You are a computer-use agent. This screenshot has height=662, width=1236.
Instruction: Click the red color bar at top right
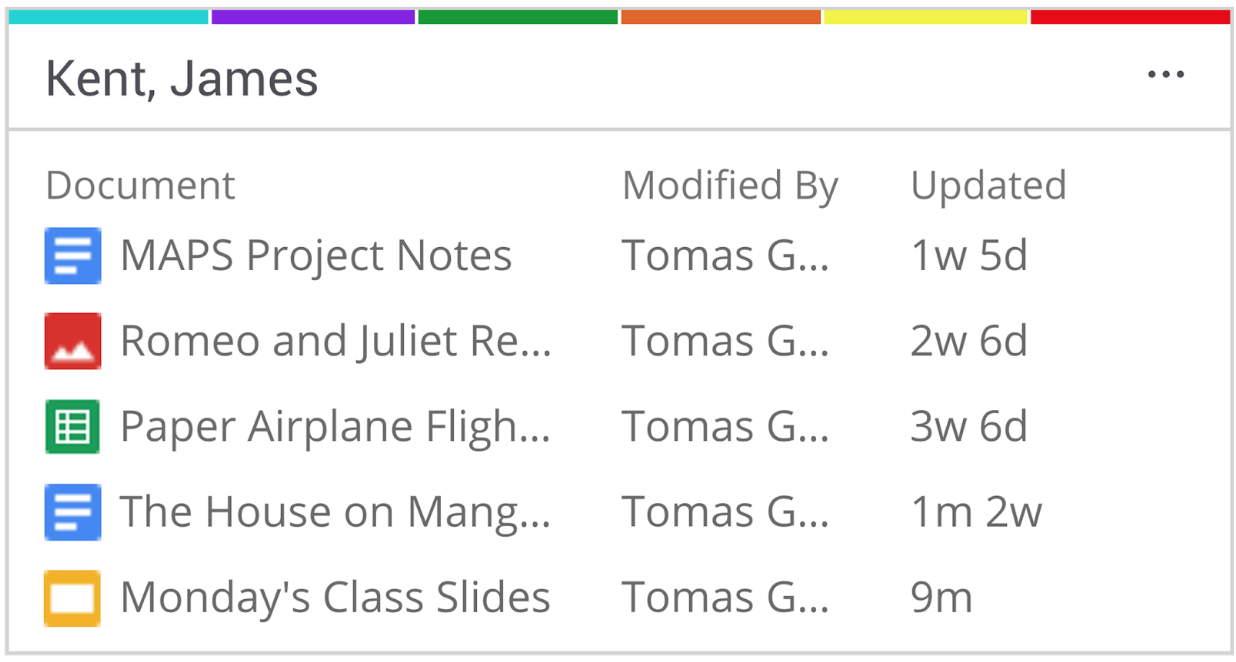(x=1130, y=15)
